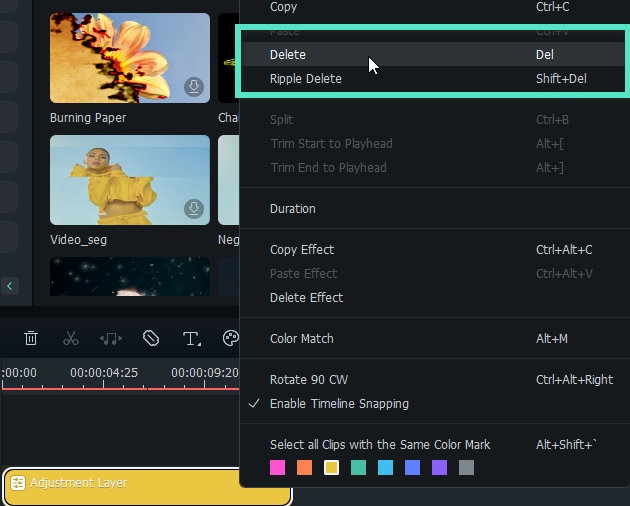Select the Burning Paper effect thumbnail
This screenshot has width=630, height=506.
(x=130, y=58)
